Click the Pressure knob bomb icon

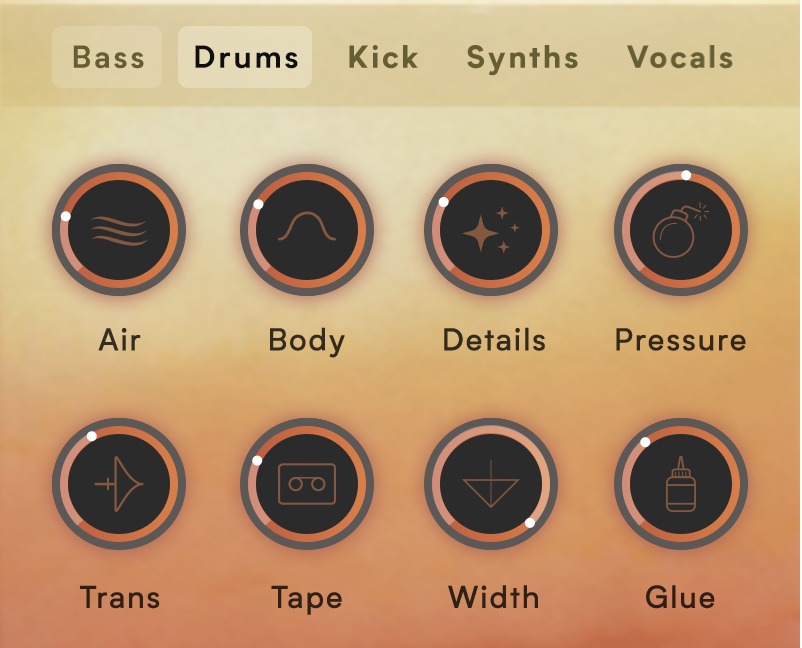coord(681,231)
